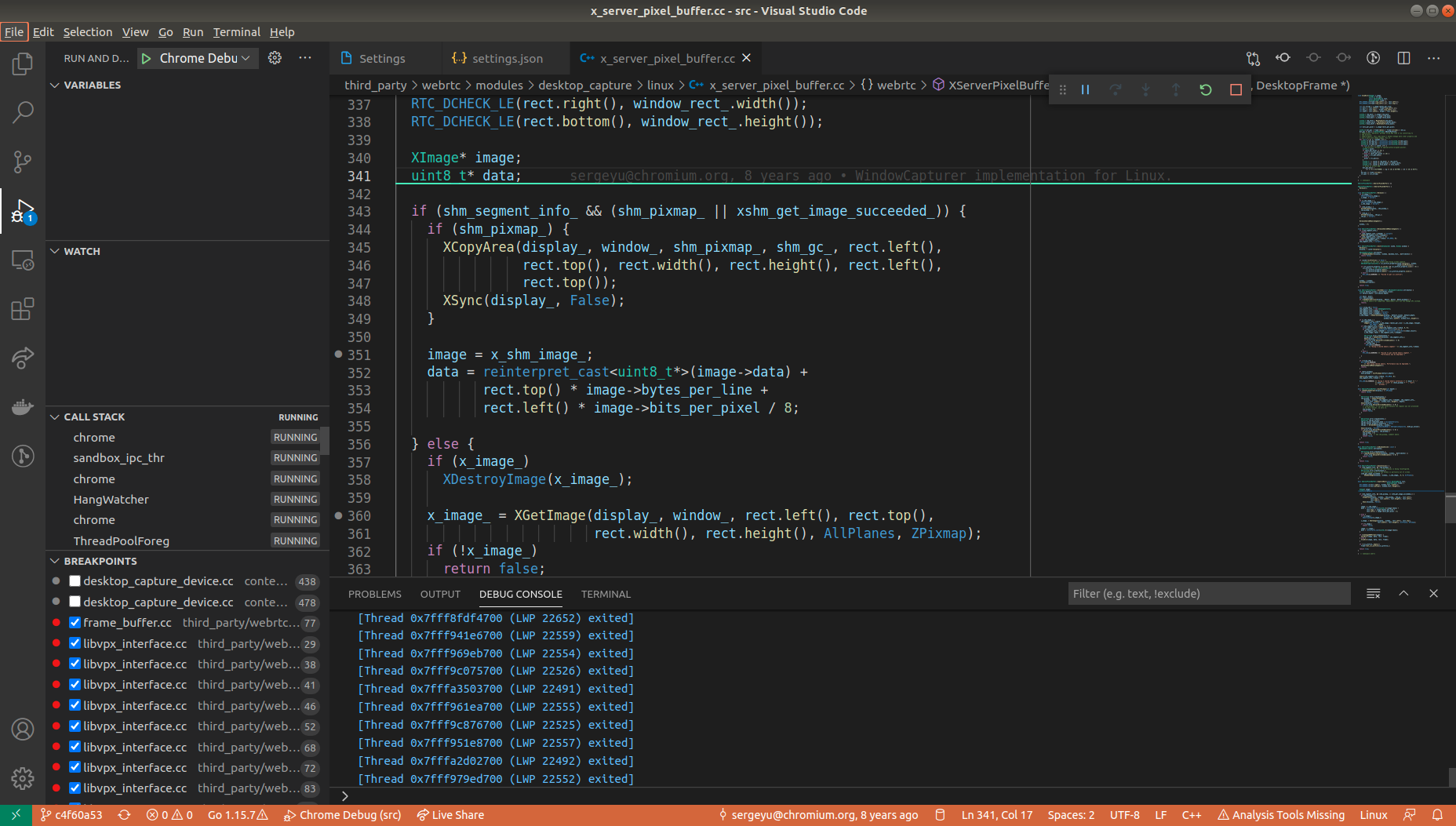Click the remote window indicator in status bar
This screenshot has height=826, width=1456.
tap(16, 815)
